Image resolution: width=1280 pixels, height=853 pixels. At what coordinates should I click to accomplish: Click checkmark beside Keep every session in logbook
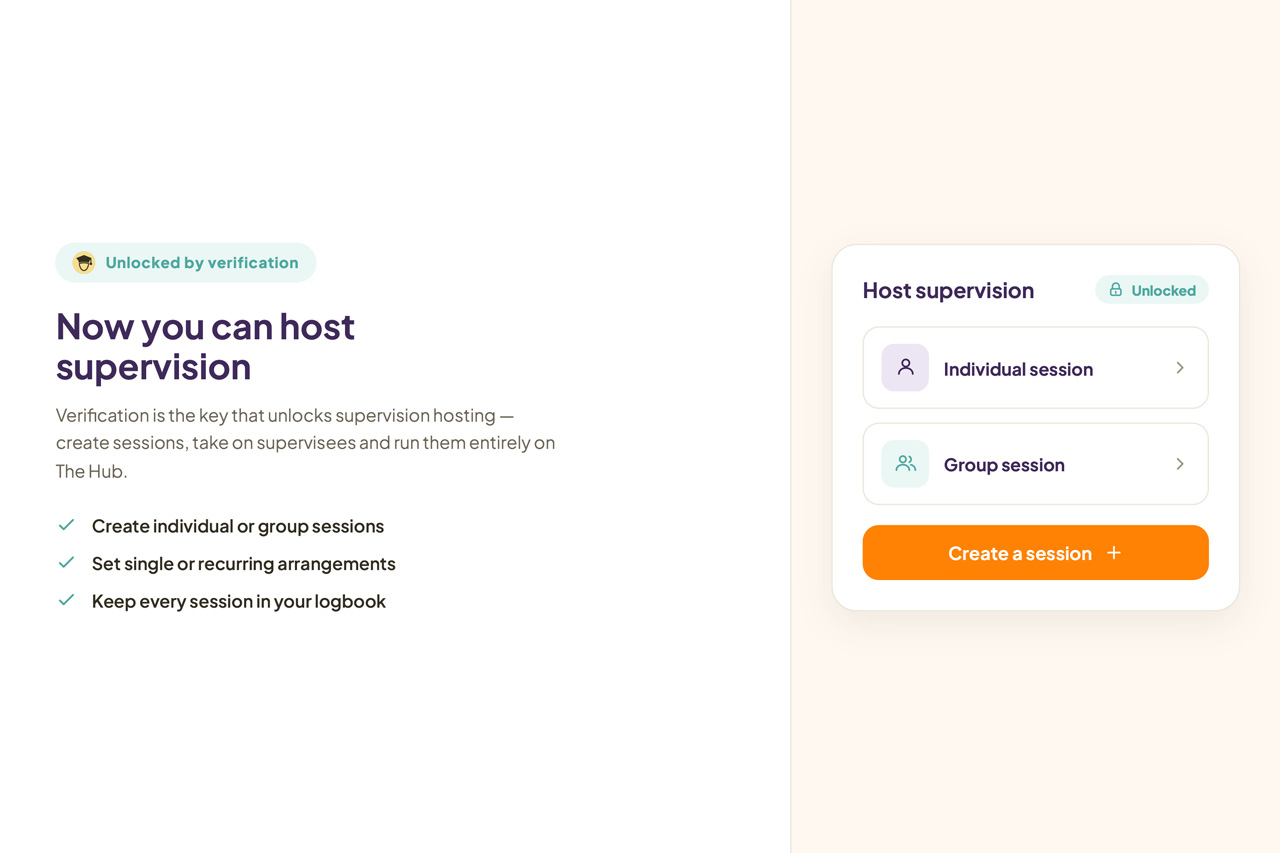pyautogui.click(x=66, y=601)
